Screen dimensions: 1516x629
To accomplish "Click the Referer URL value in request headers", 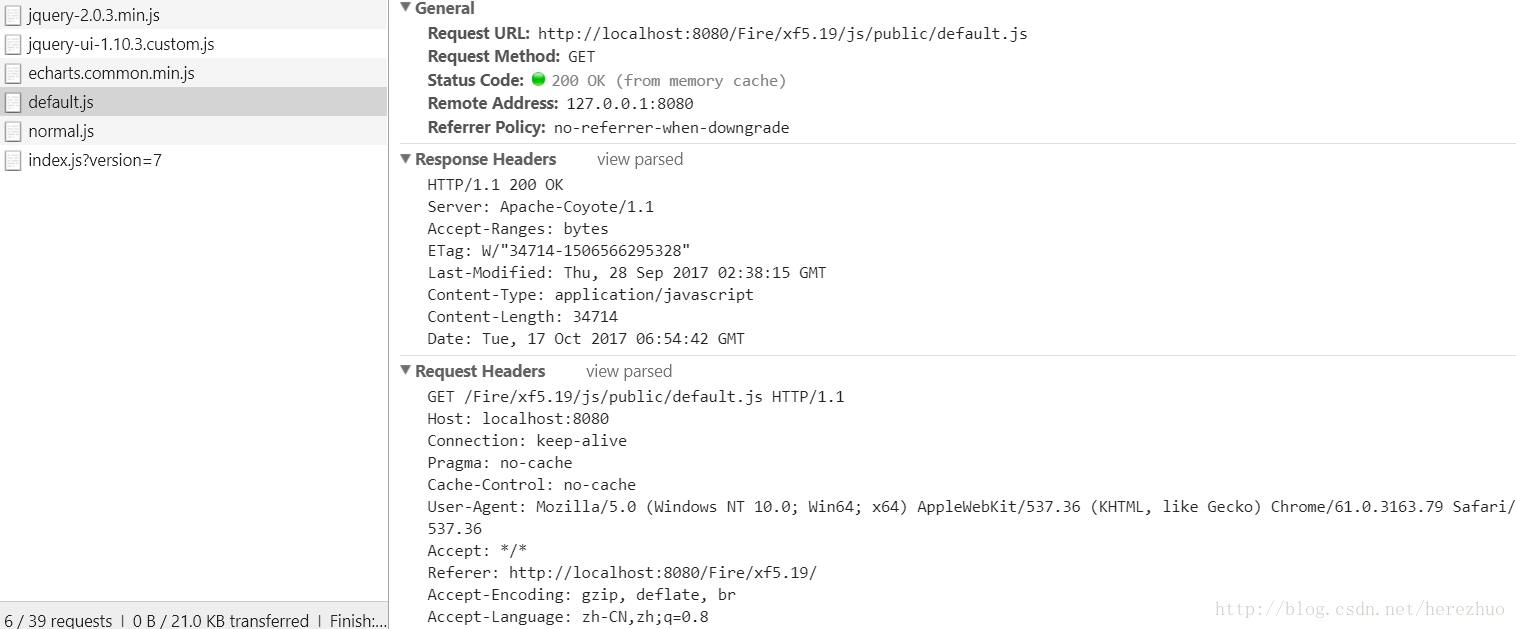I will point(662,573).
